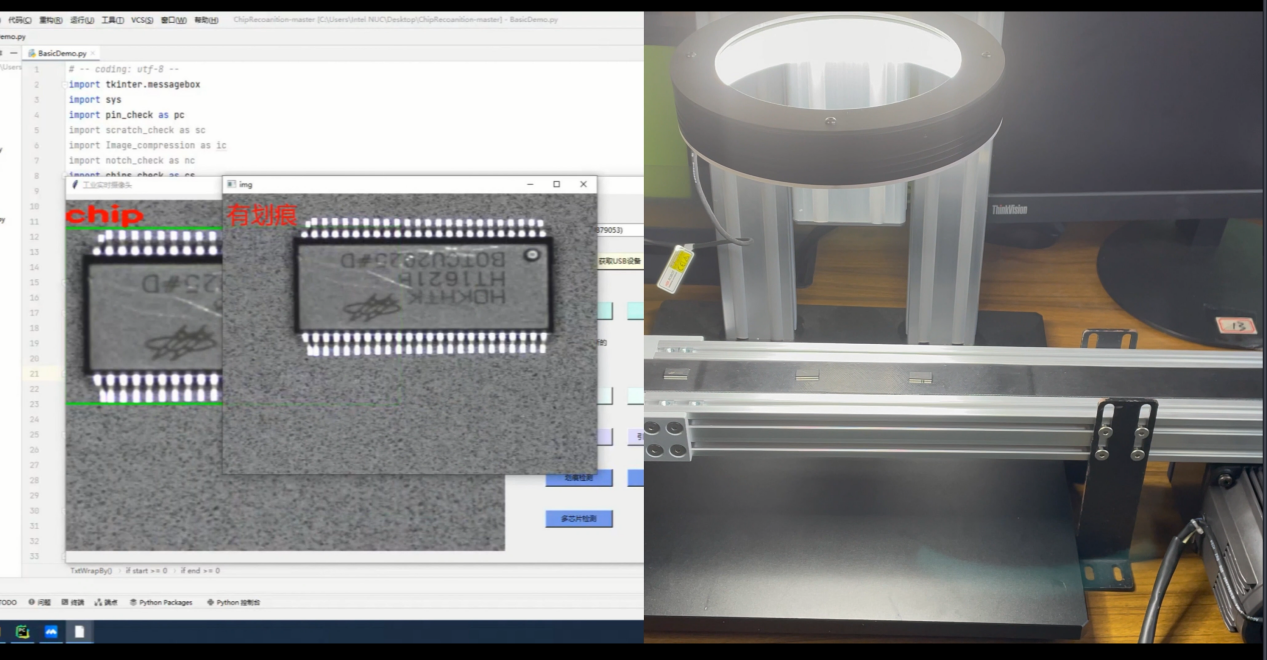Image resolution: width=1267 pixels, height=660 pixels.
Task: Open the 重构 (Refactor) menu
Action: [51, 19]
